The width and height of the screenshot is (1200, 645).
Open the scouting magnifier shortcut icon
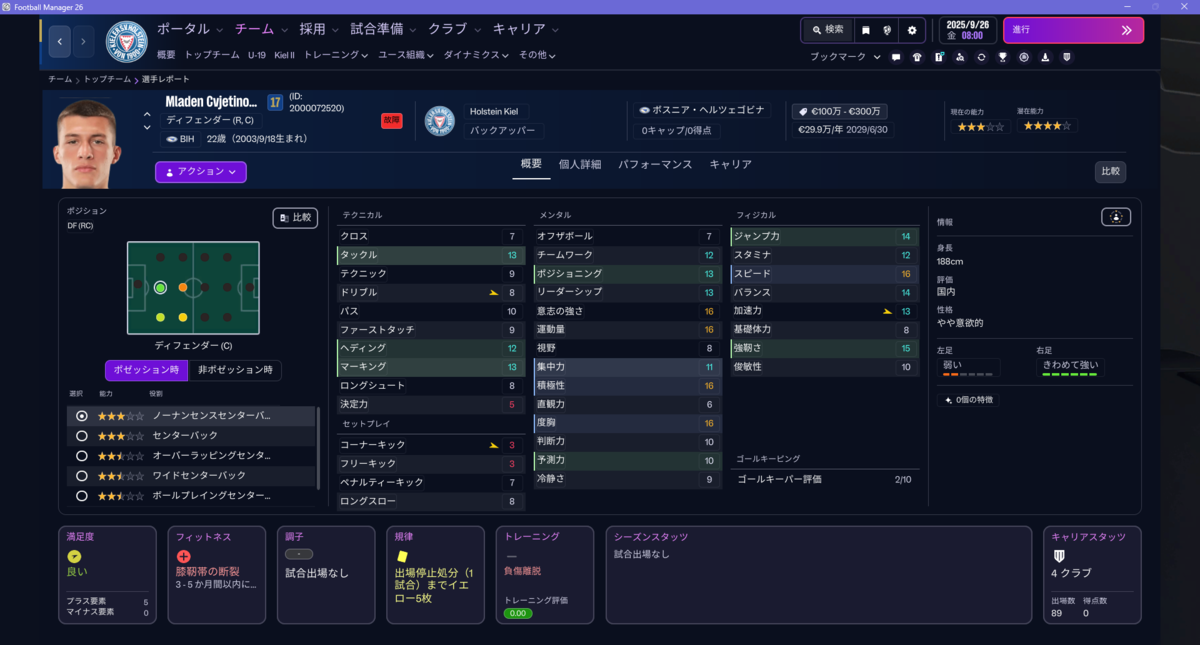click(x=960, y=57)
